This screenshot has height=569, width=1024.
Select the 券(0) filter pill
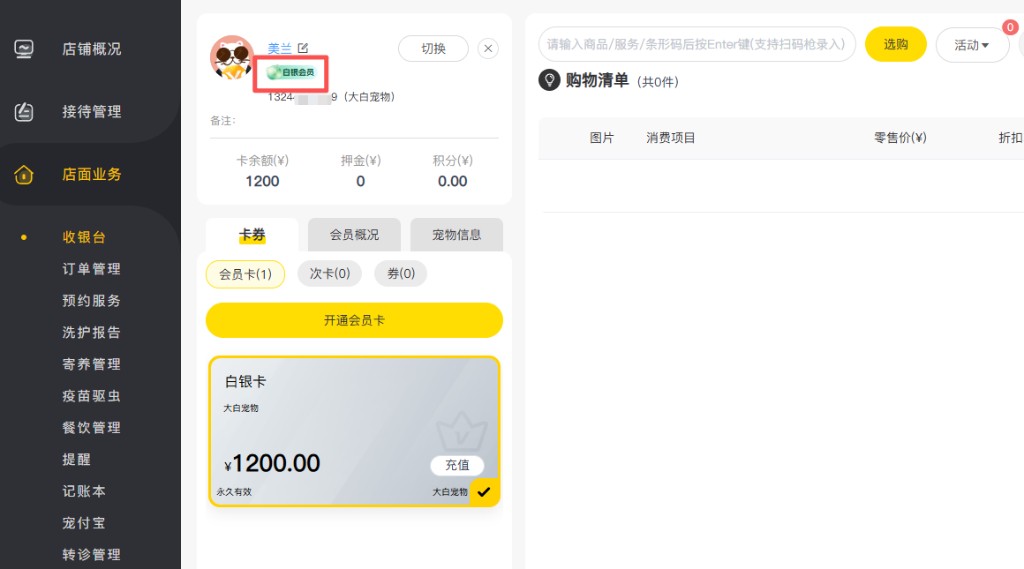(400, 273)
